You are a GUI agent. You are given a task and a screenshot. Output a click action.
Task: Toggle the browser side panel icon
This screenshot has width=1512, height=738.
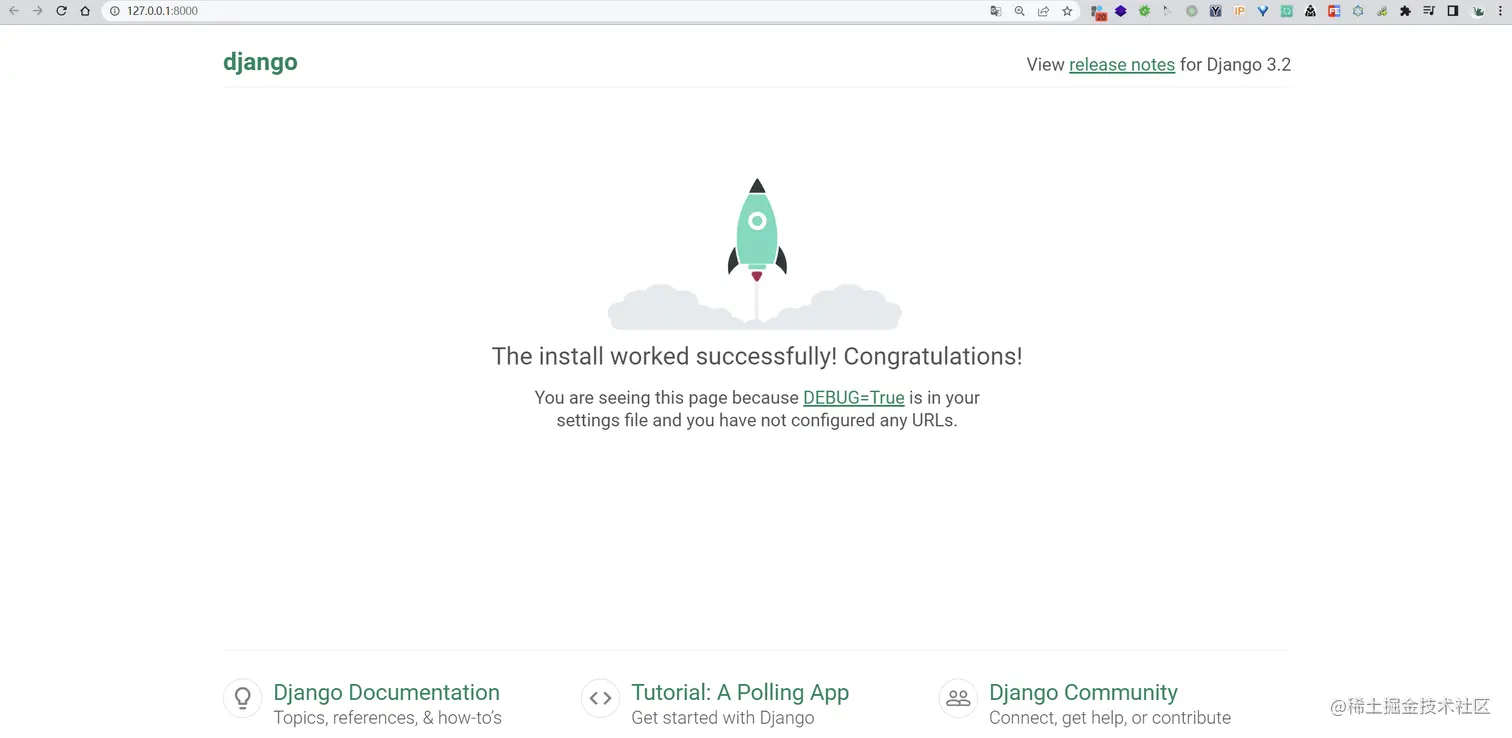[x=1453, y=11]
